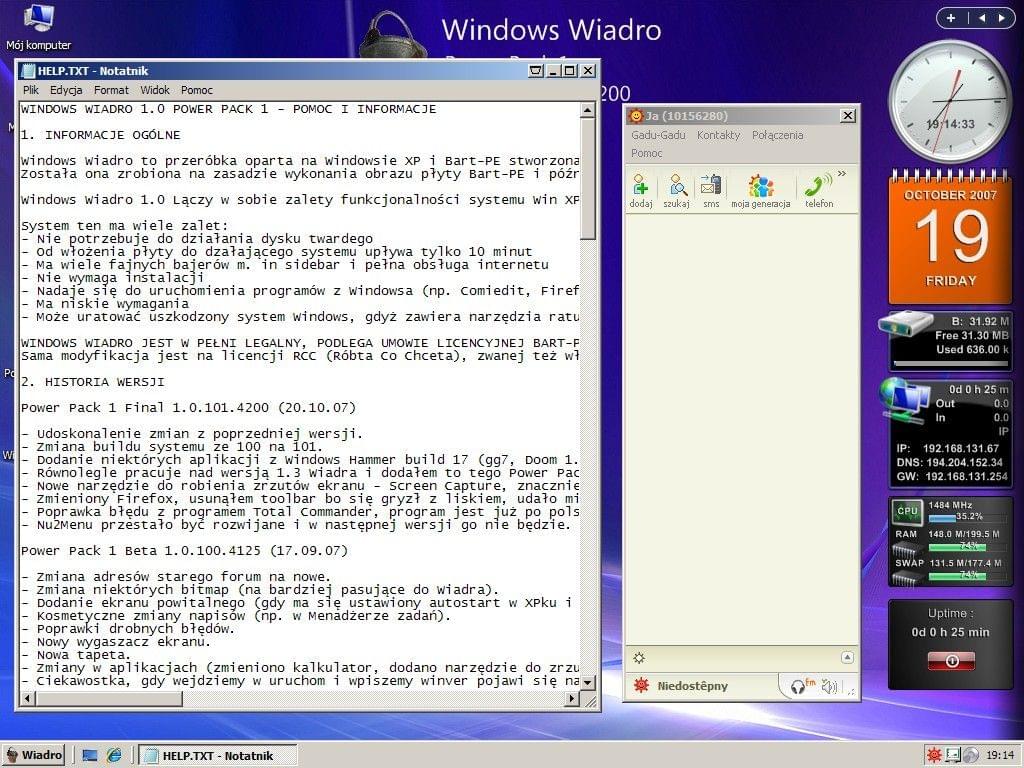Click the network monitor tray icon
This screenshot has width=1024, height=768.
[953, 755]
